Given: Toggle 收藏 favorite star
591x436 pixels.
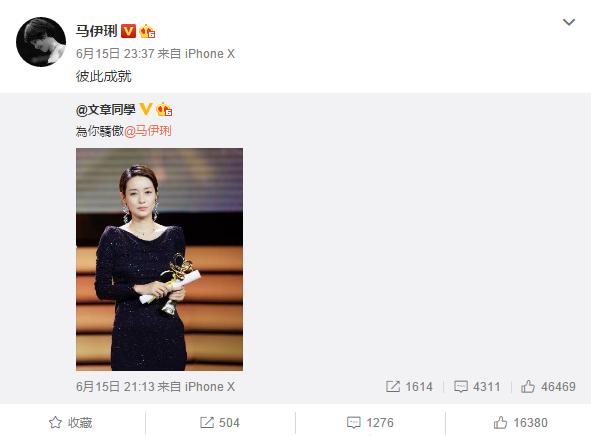Looking at the screenshot, I should [70, 422].
